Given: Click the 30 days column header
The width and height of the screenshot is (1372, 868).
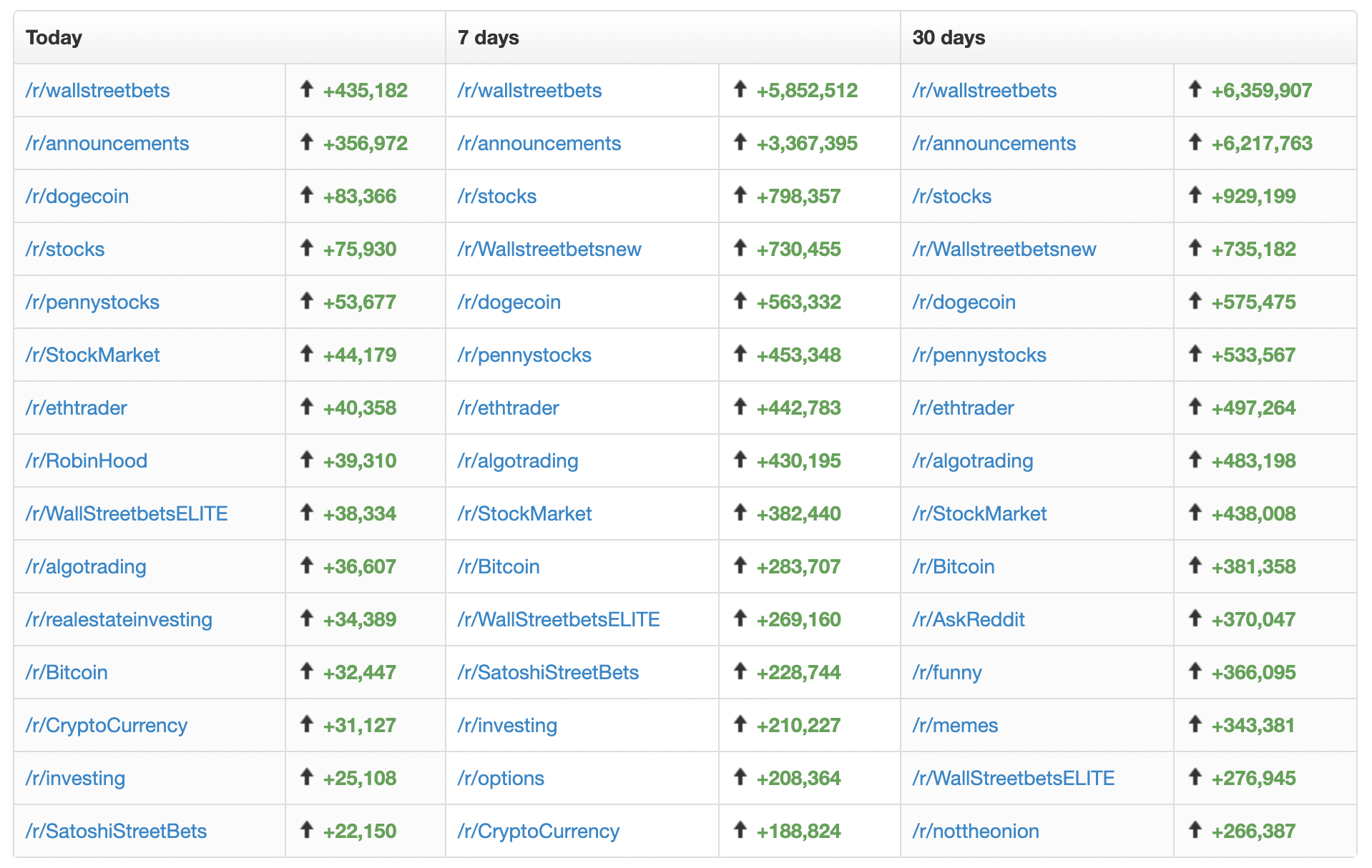Looking at the screenshot, I should click(949, 38).
